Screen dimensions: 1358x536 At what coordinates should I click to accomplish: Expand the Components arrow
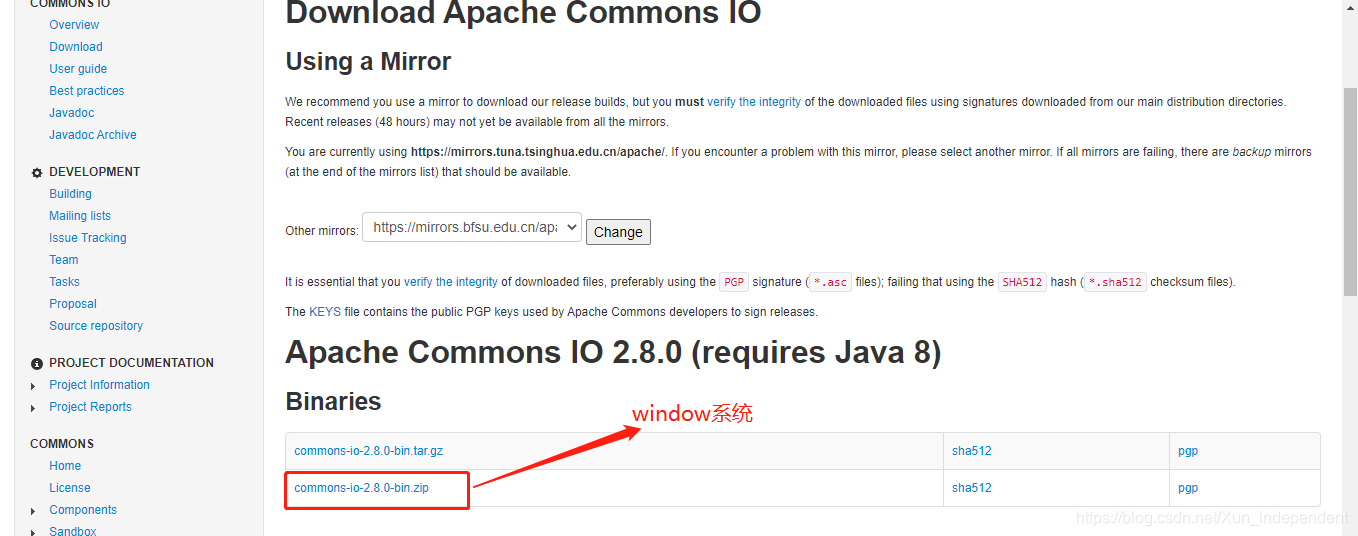coord(34,511)
